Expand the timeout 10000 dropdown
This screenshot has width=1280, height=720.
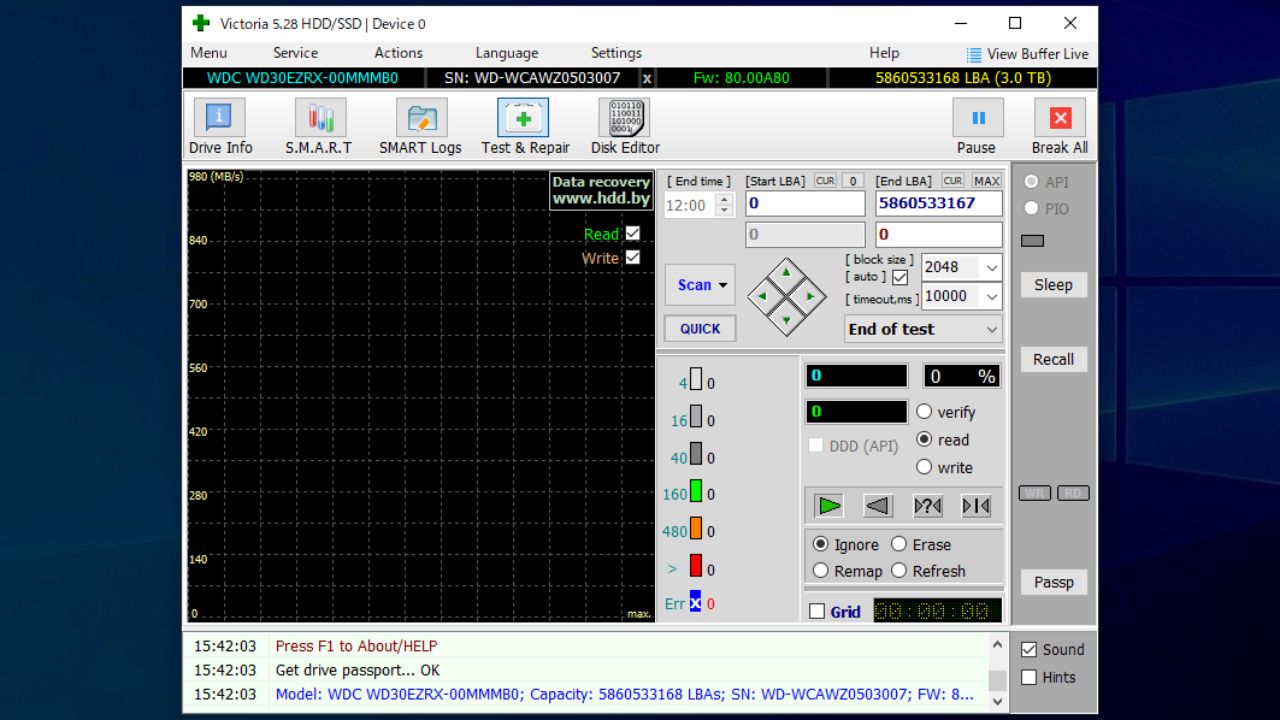click(x=991, y=296)
